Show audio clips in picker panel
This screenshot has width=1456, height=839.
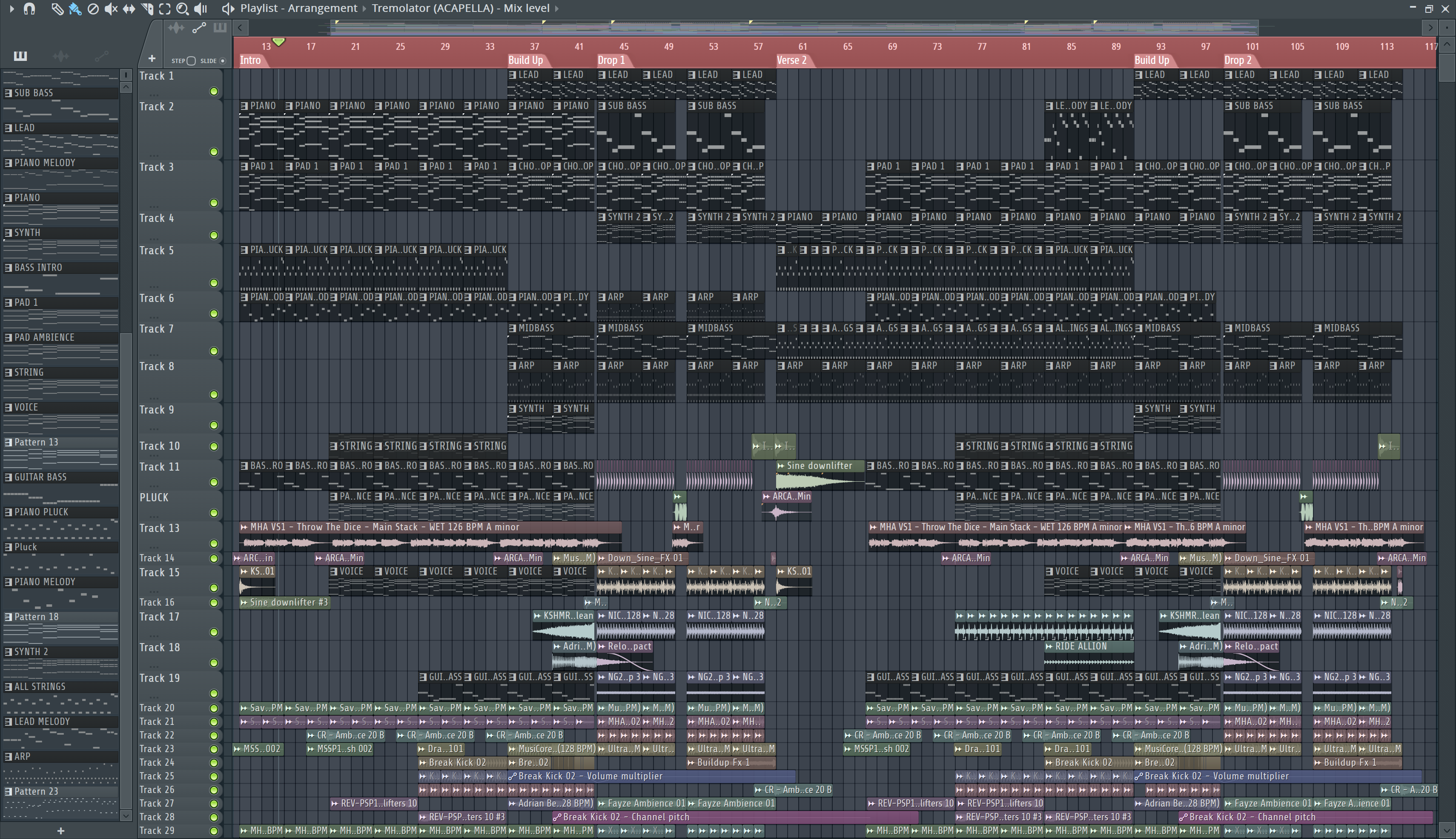pos(60,56)
